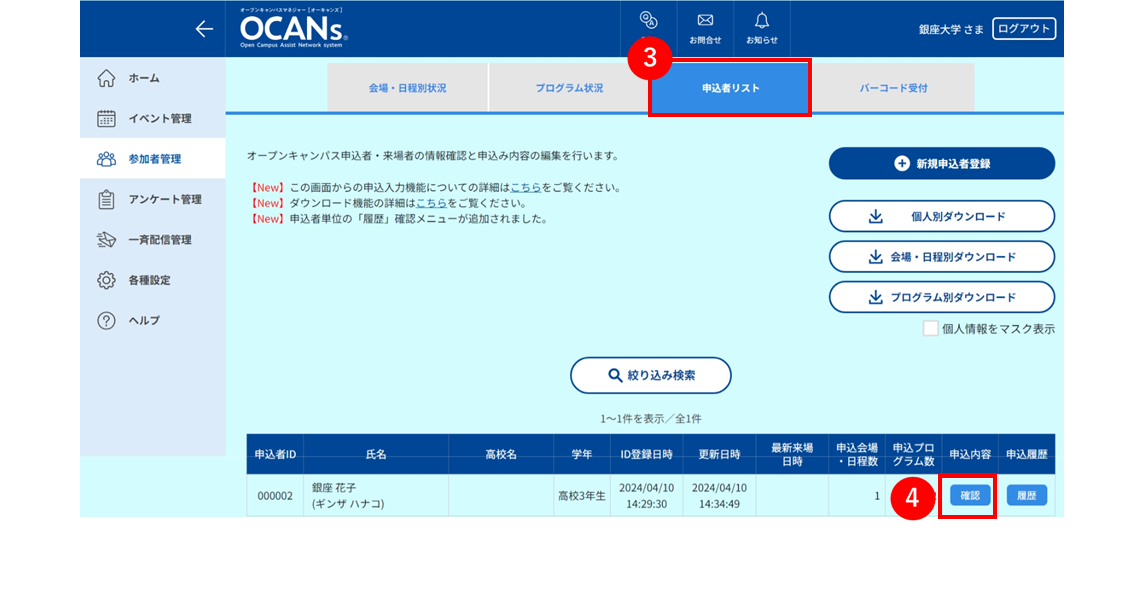Tick 個人情報をマスク表示 checkbox
The height and width of the screenshot is (604, 1148).
point(931,329)
